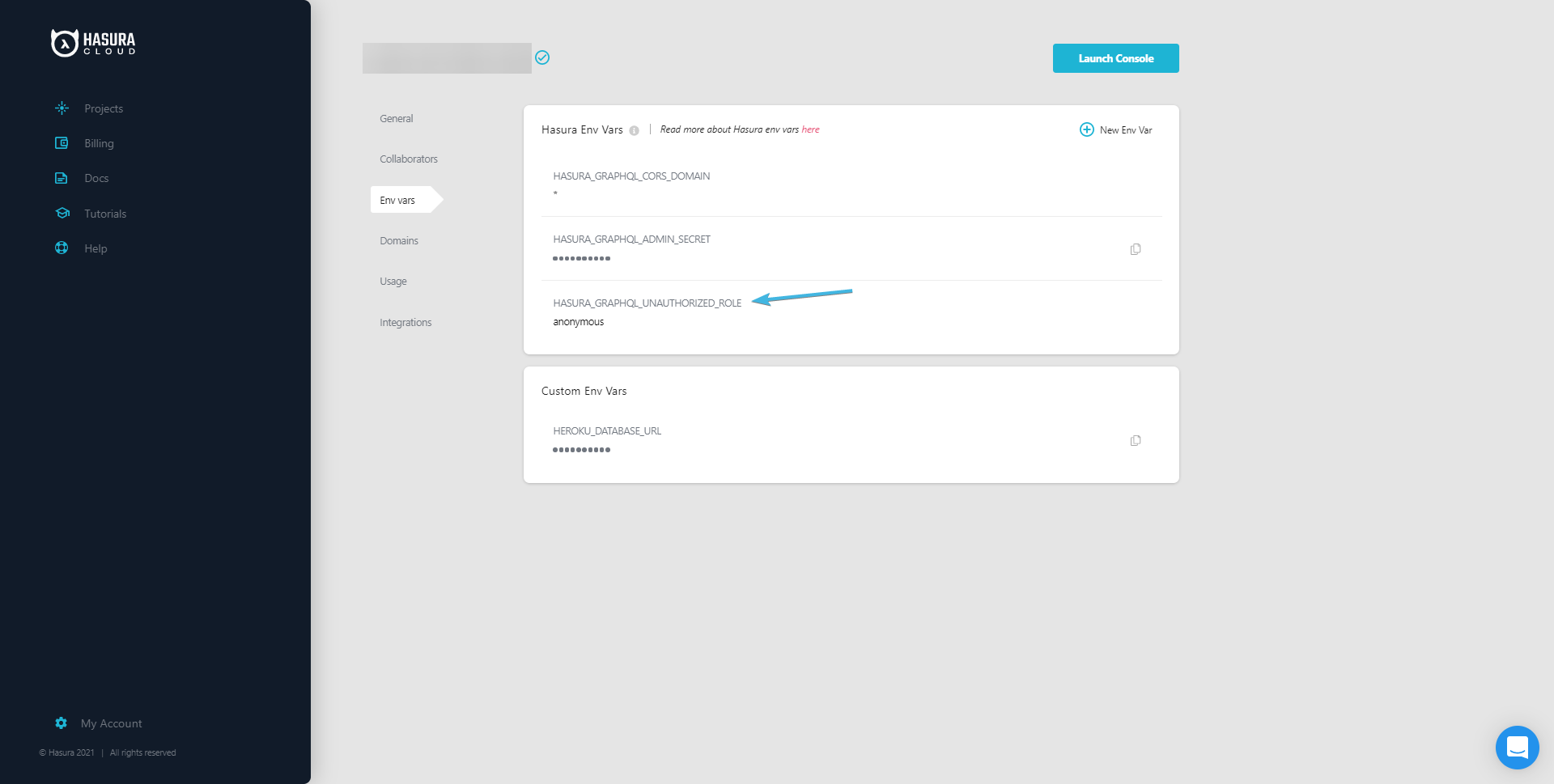Screen dimensions: 1554x784
Task: Select the HEROKU_DATABASE_URL variable name
Action: click(x=607, y=431)
